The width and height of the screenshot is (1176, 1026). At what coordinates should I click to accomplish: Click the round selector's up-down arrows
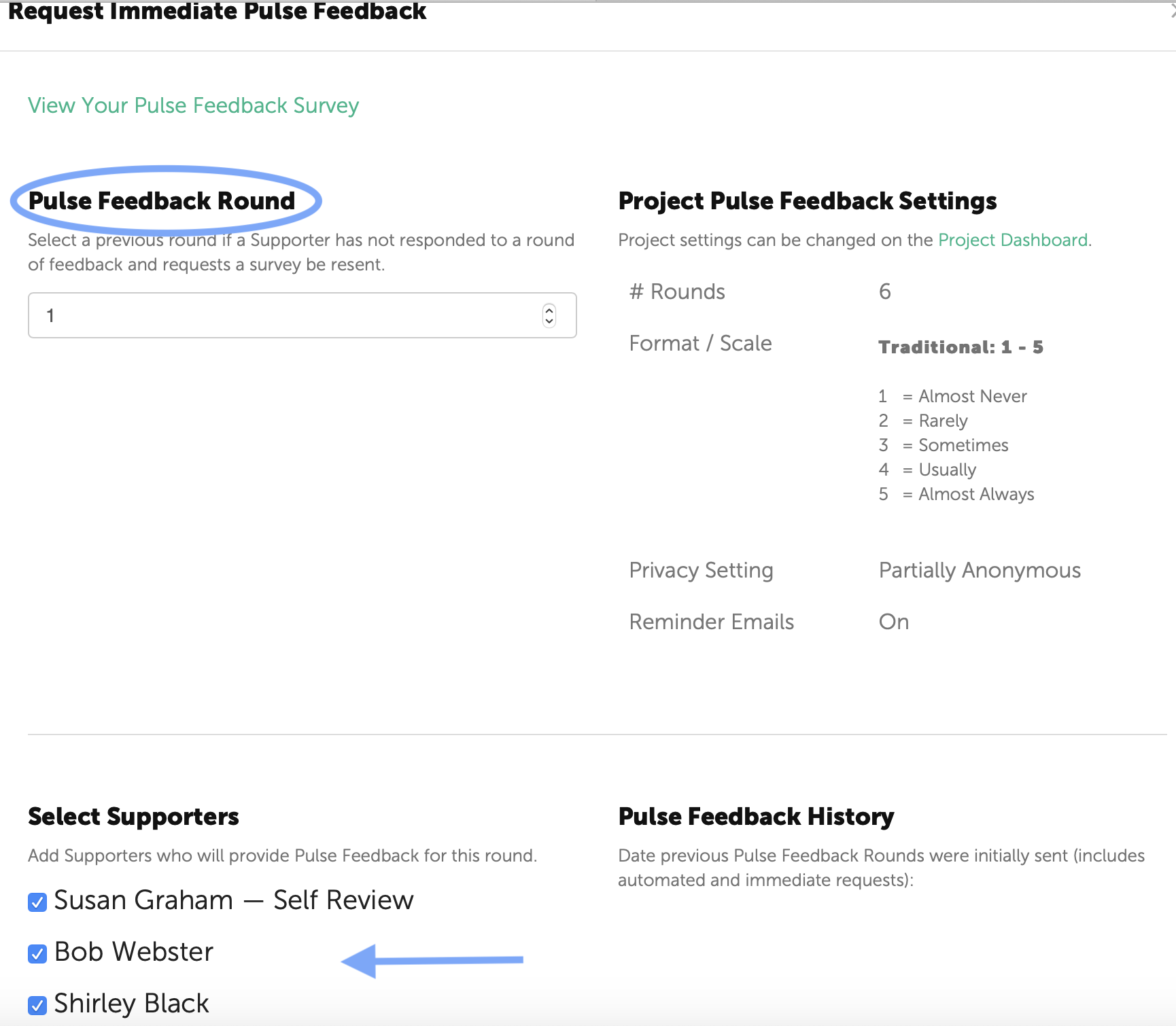pos(549,315)
